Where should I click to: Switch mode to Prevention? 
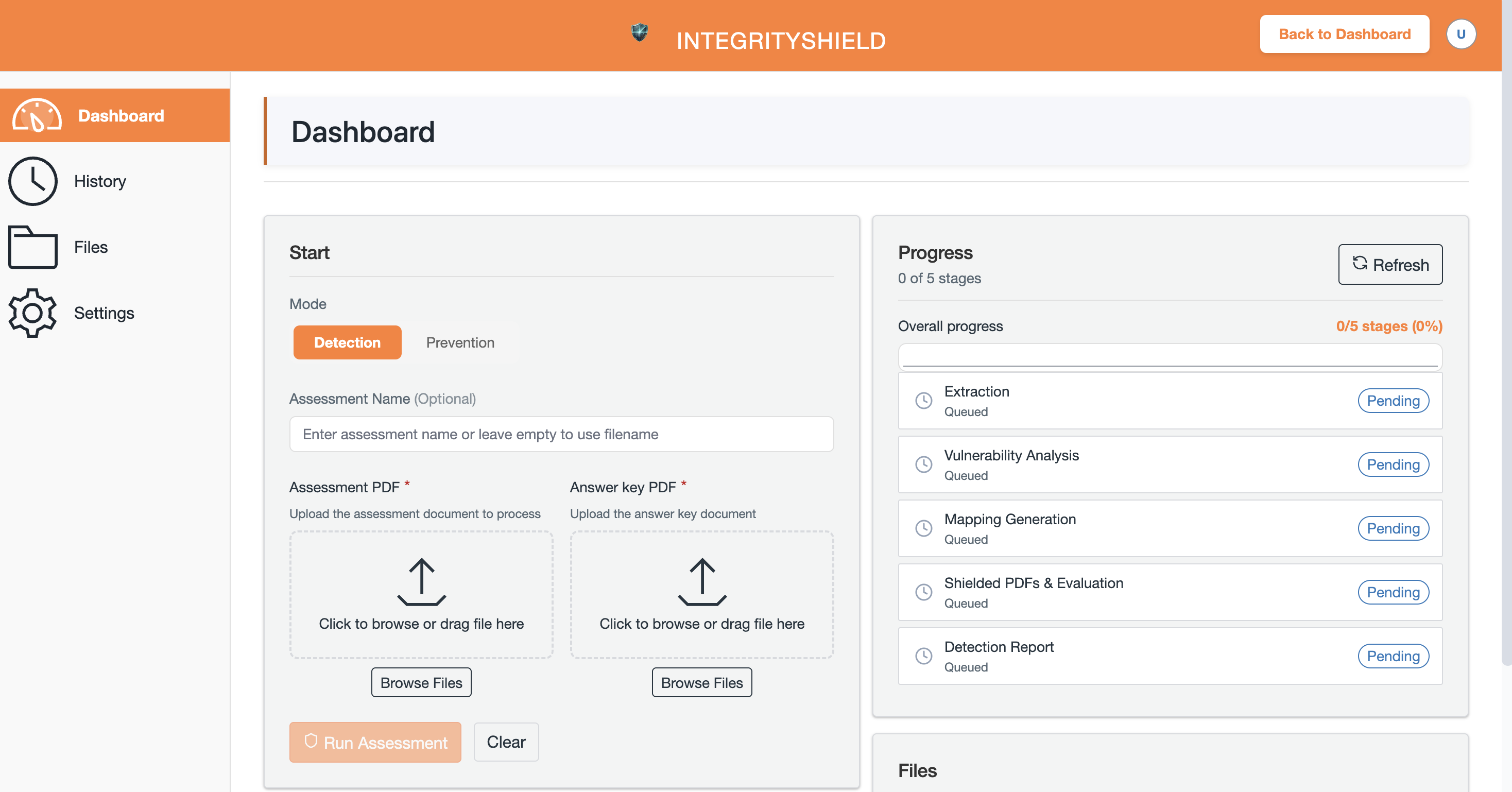pos(459,342)
